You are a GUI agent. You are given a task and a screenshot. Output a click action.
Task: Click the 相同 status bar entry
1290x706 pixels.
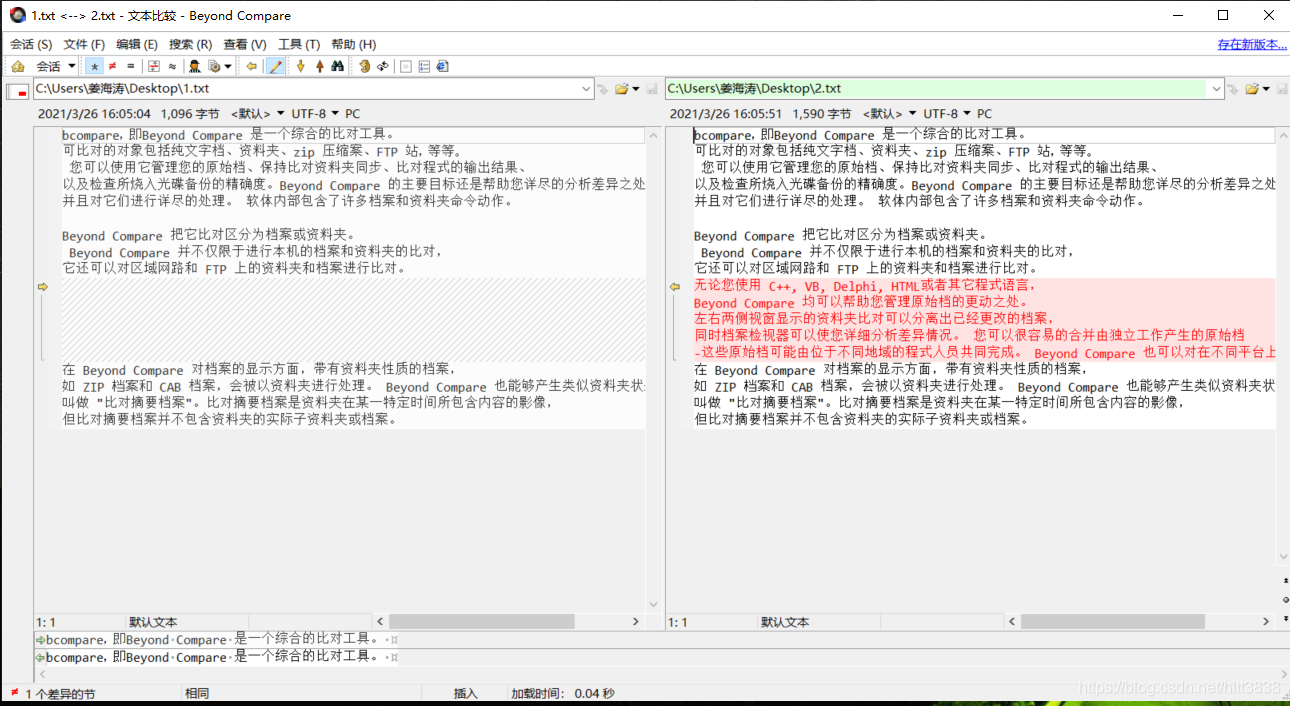point(197,693)
